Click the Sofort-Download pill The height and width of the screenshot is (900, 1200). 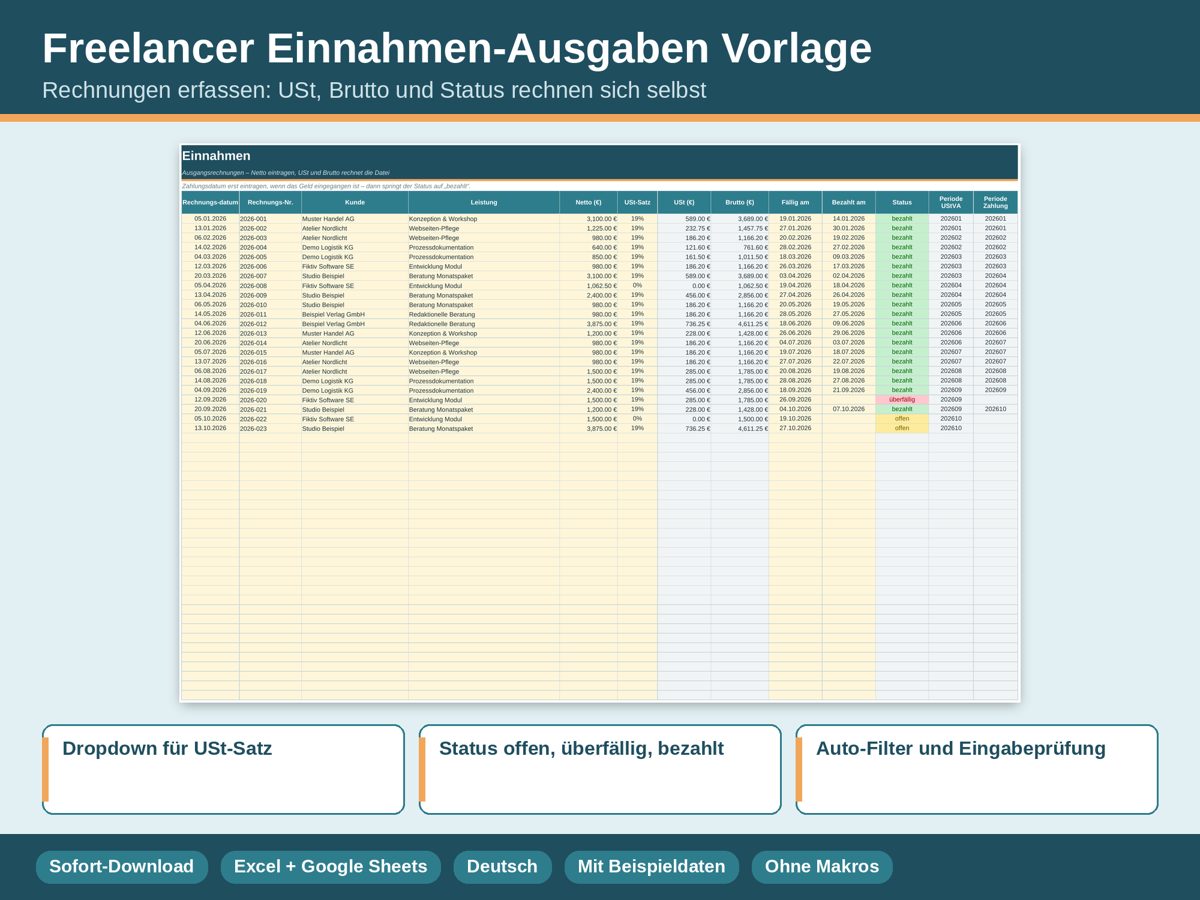tap(122, 867)
